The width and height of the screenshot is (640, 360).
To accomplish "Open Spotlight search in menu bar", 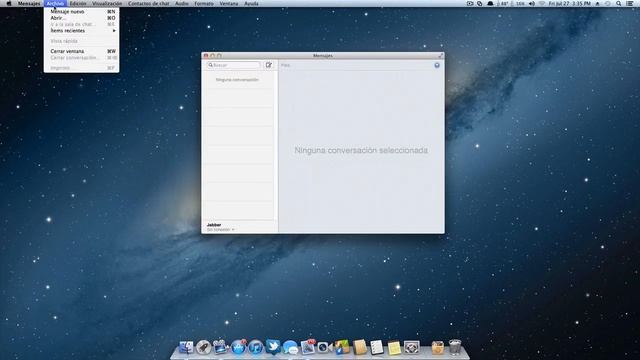I will [x=619, y=3].
